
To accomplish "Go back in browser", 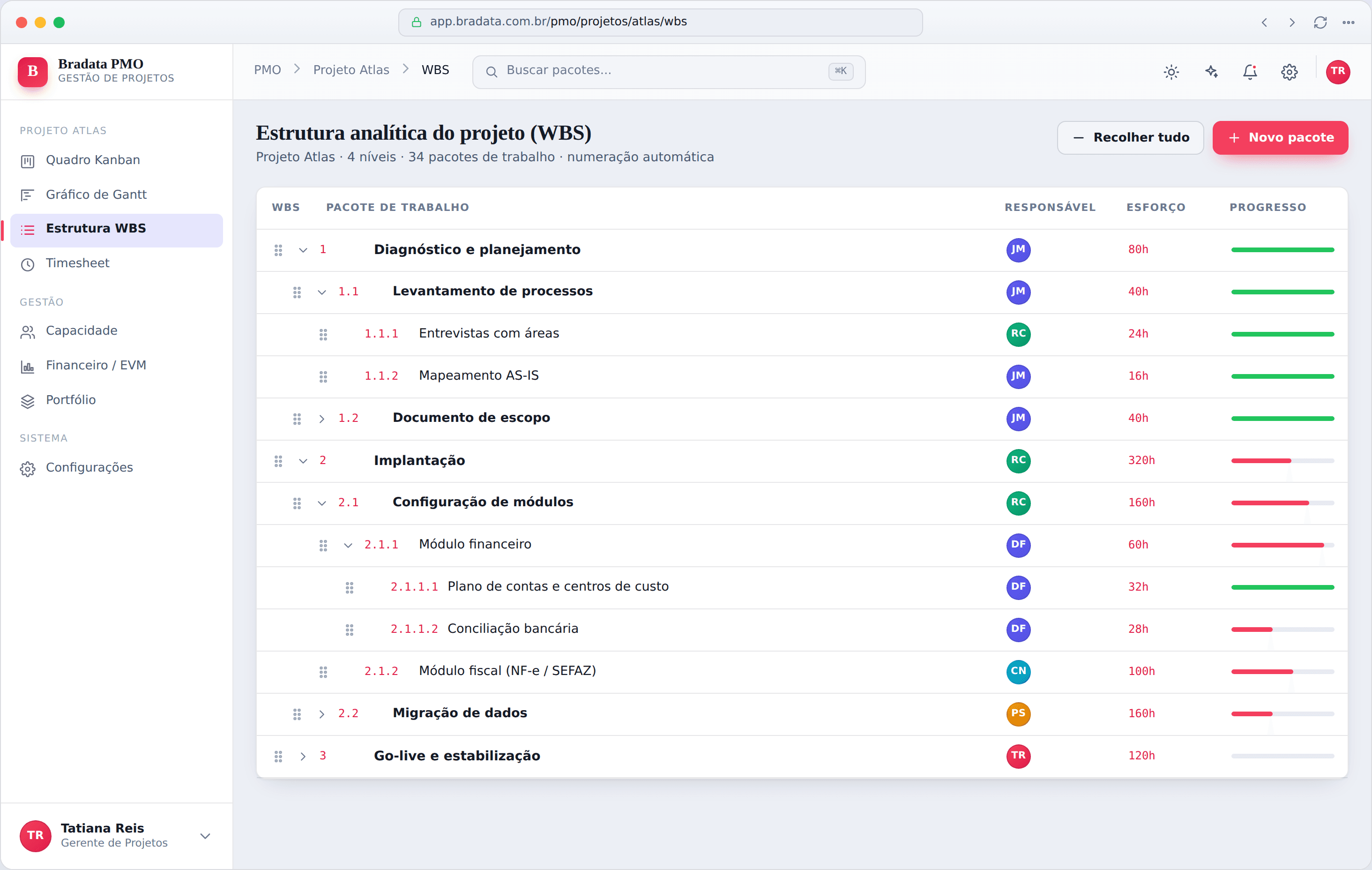I will [1264, 22].
